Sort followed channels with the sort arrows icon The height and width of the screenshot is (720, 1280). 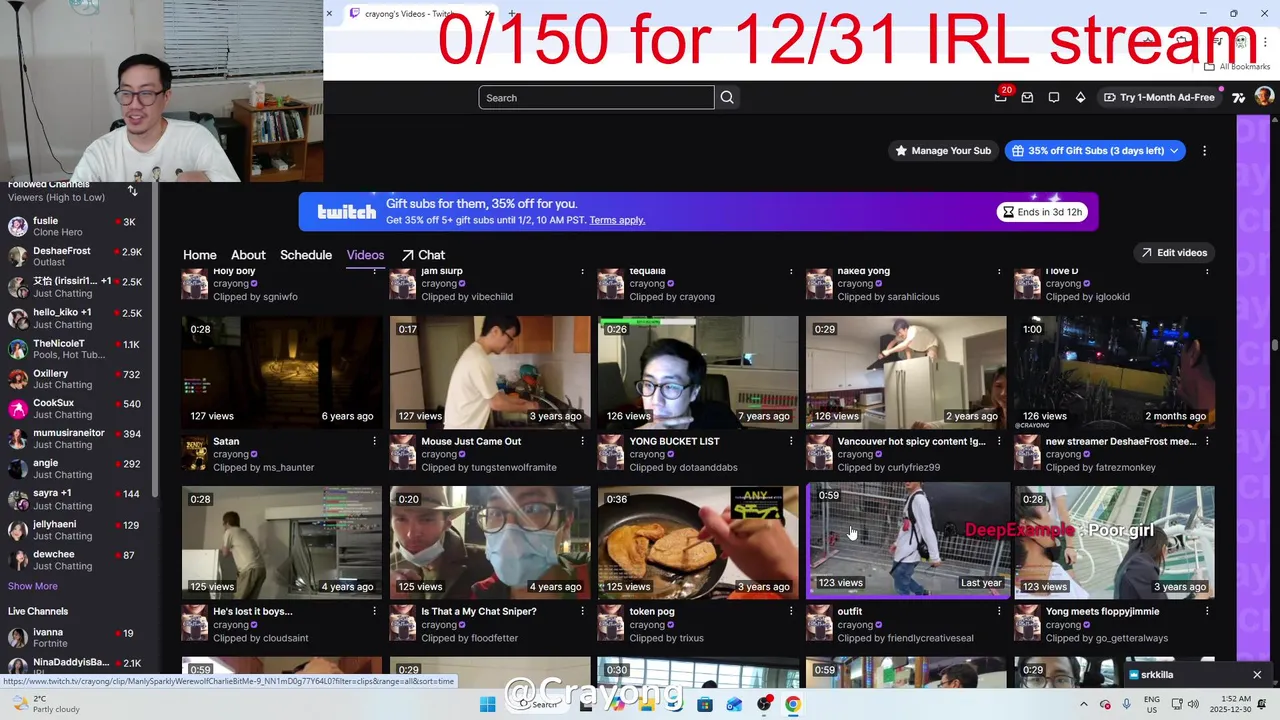pos(132,190)
